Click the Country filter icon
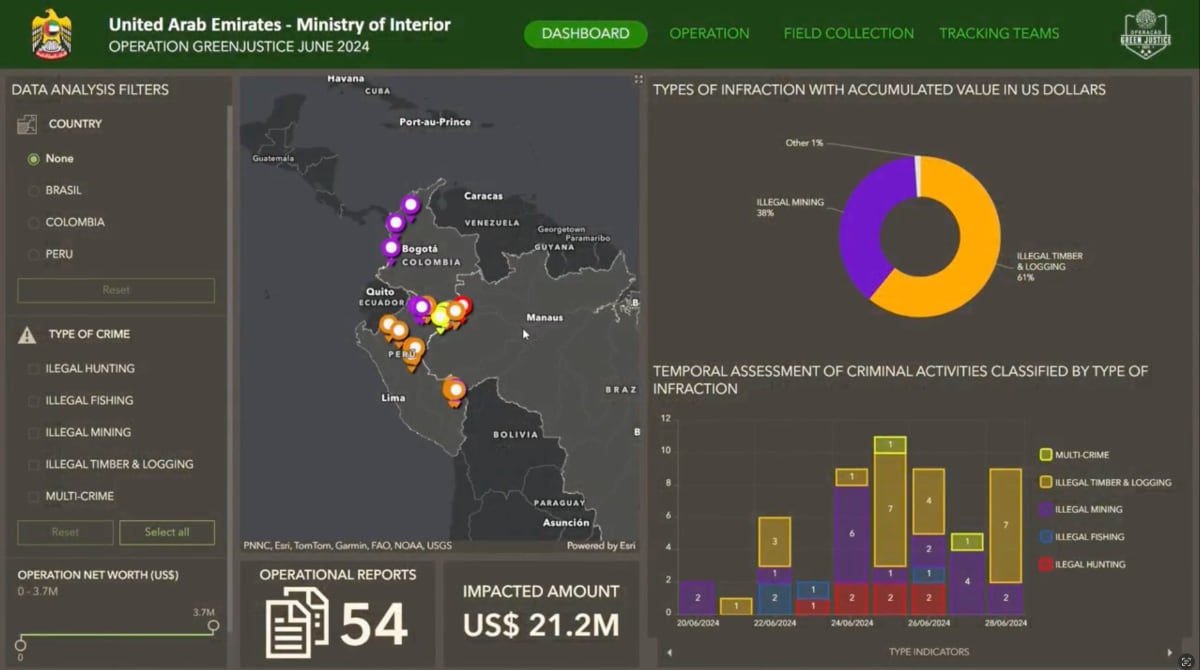The height and width of the screenshot is (670, 1200). (26, 122)
